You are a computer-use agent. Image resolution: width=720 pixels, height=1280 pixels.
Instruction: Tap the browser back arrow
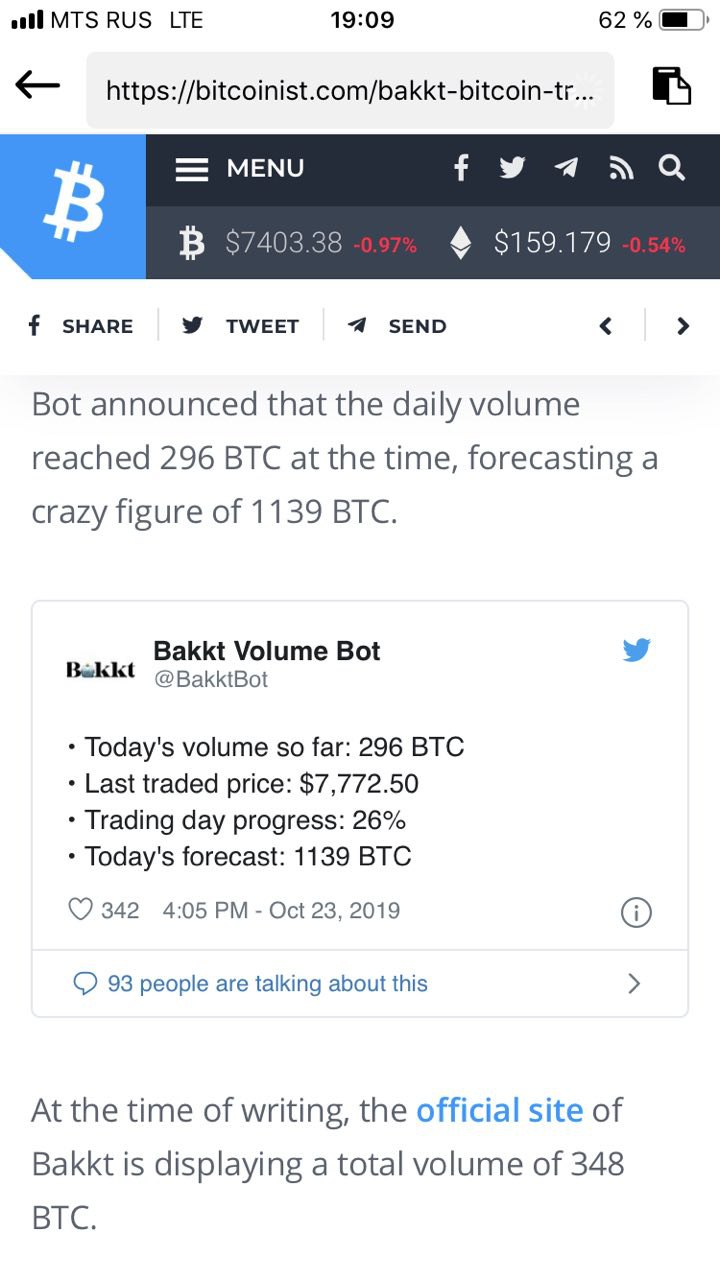pyautogui.click(x=38, y=87)
